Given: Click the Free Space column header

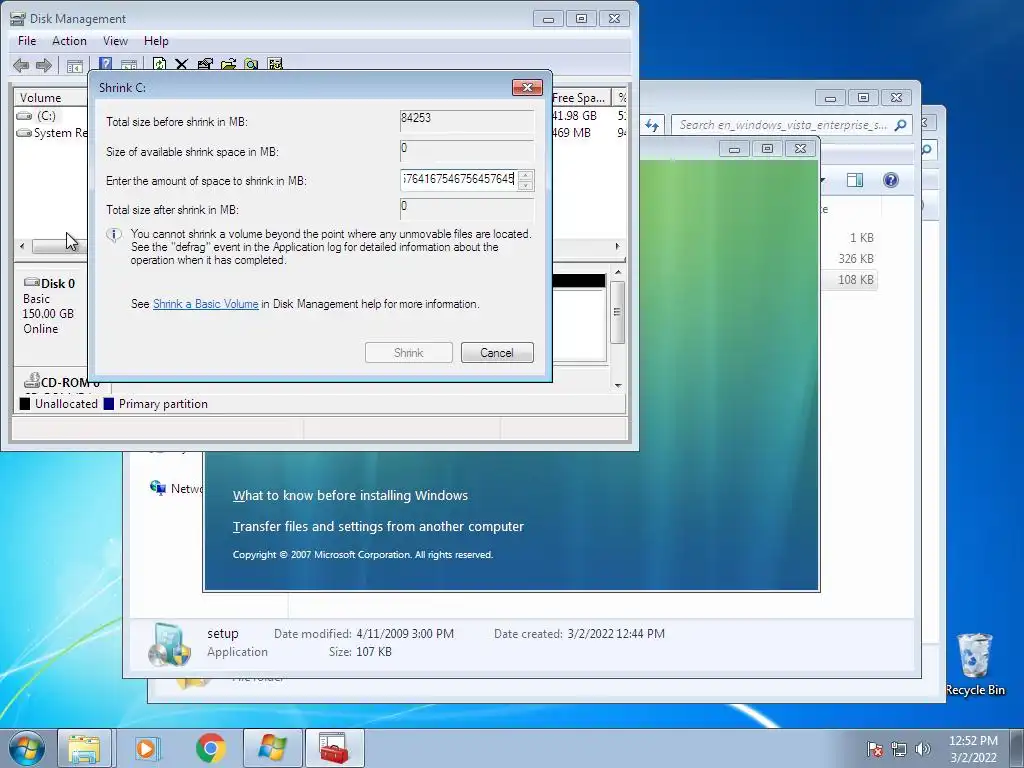Looking at the screenshot, I should click(x=580, y=97).
